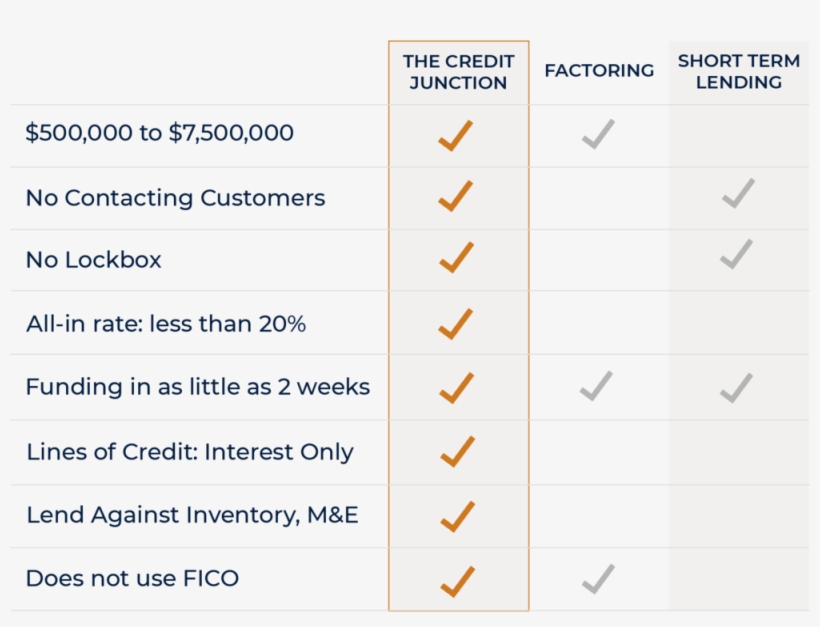Click "All-in rate: less than 20%" text
This screenshot has width=820, height=627.
tap(166, 324)
